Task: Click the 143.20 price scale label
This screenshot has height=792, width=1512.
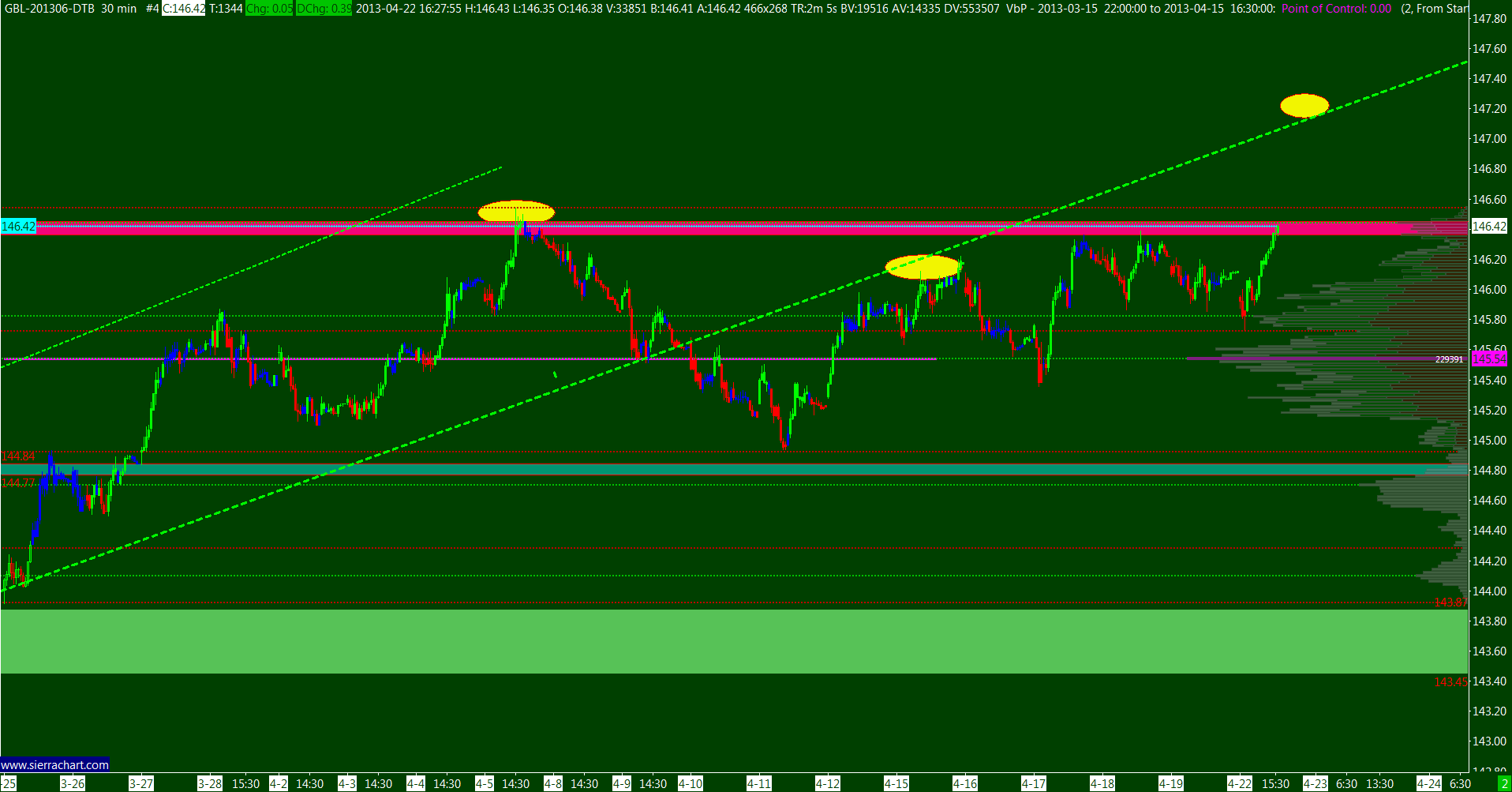Action: coord(1489,711)
